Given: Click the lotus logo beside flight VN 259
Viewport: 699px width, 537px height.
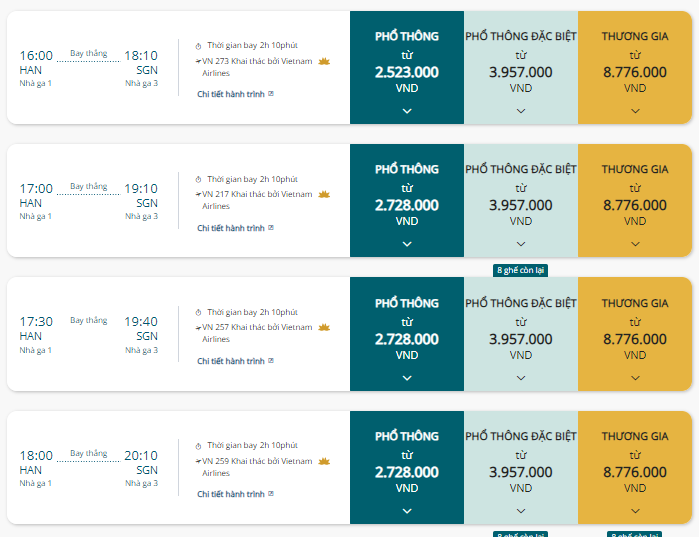Looking at the screenshot, I should 324,461.
